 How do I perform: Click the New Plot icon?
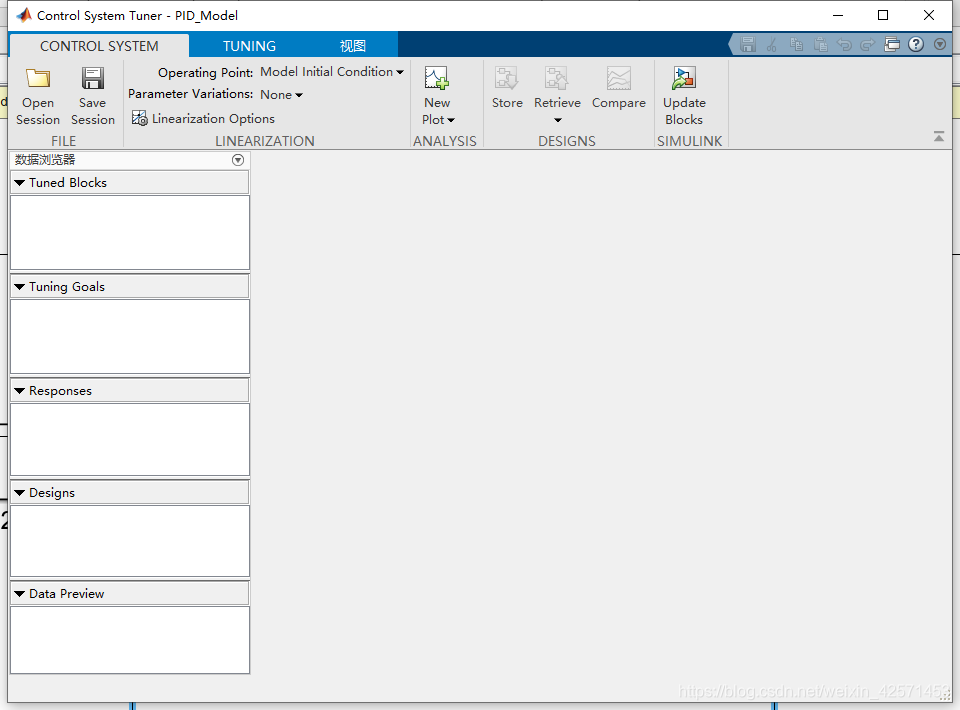(x=437, y=78)
